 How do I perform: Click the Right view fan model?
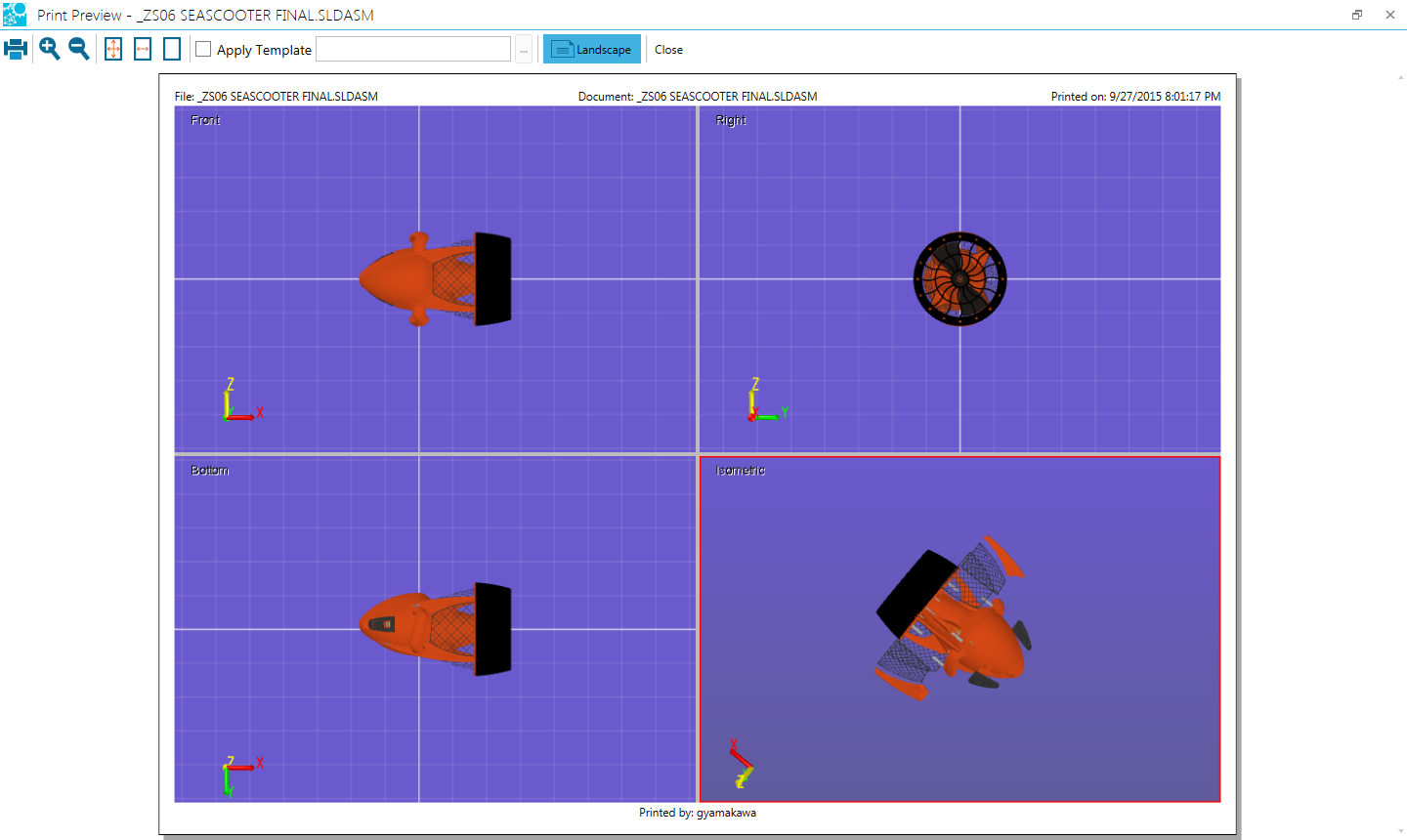click(959, 278)
